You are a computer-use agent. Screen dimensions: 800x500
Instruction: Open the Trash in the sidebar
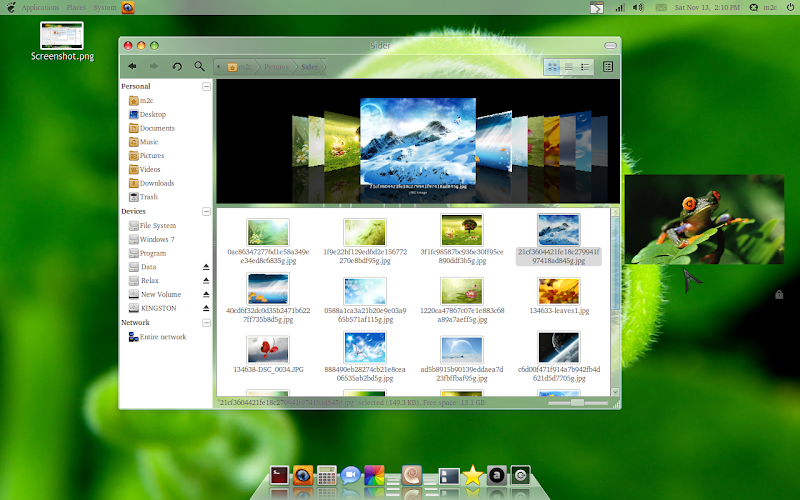click(x=143, y=197)
